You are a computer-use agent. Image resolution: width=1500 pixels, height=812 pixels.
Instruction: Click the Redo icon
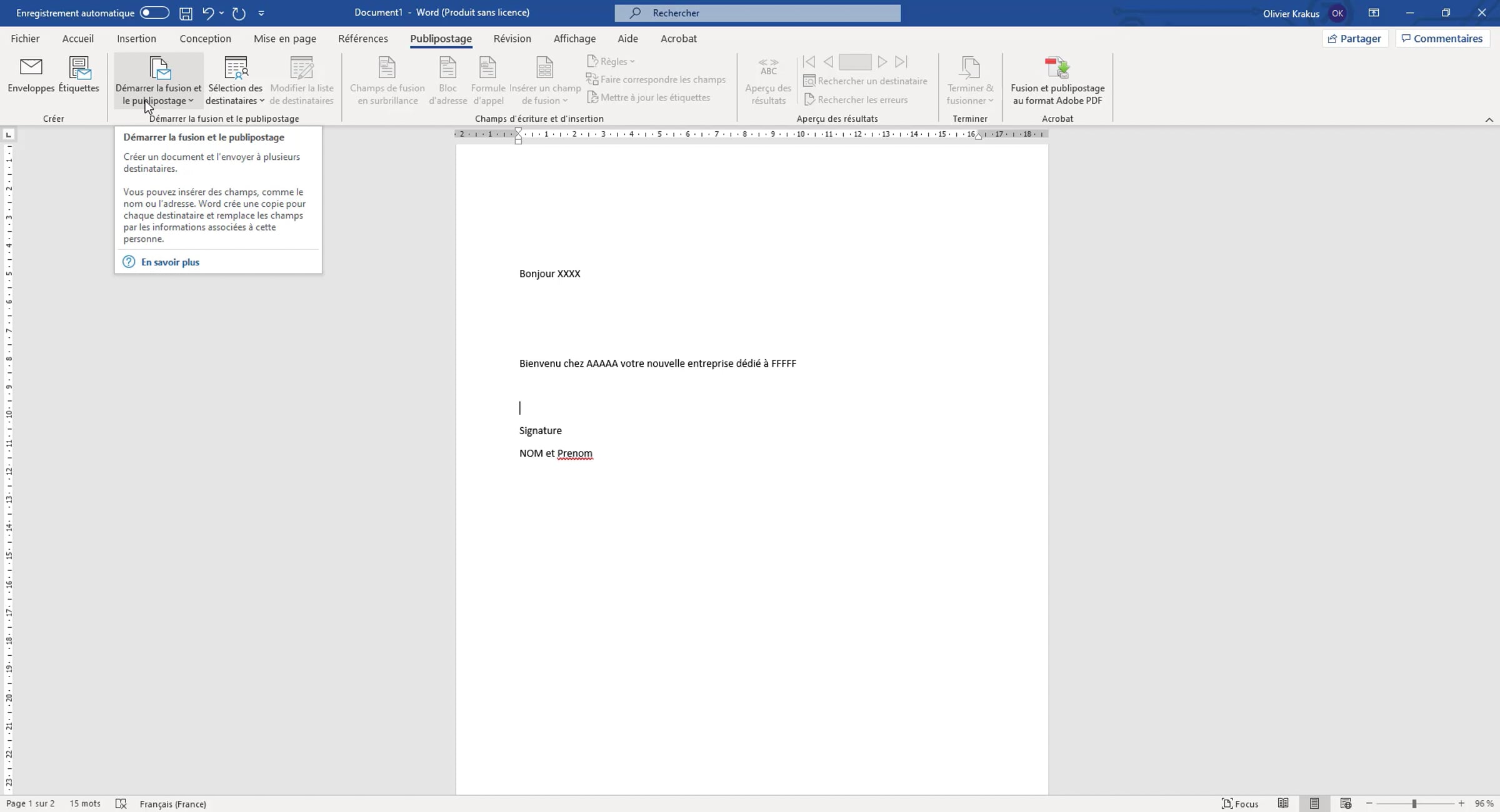click(239, 13)
